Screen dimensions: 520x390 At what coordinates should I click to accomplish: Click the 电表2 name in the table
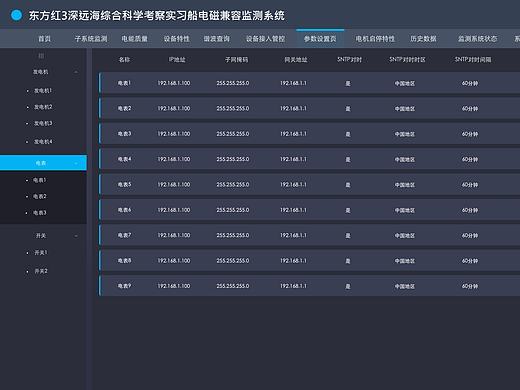(x=124, y=109)
